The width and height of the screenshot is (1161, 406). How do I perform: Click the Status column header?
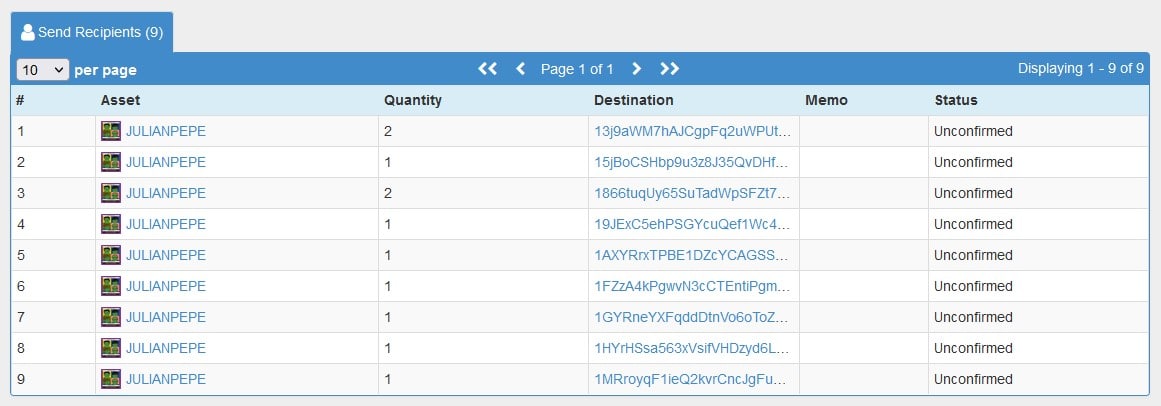(956, 100)
